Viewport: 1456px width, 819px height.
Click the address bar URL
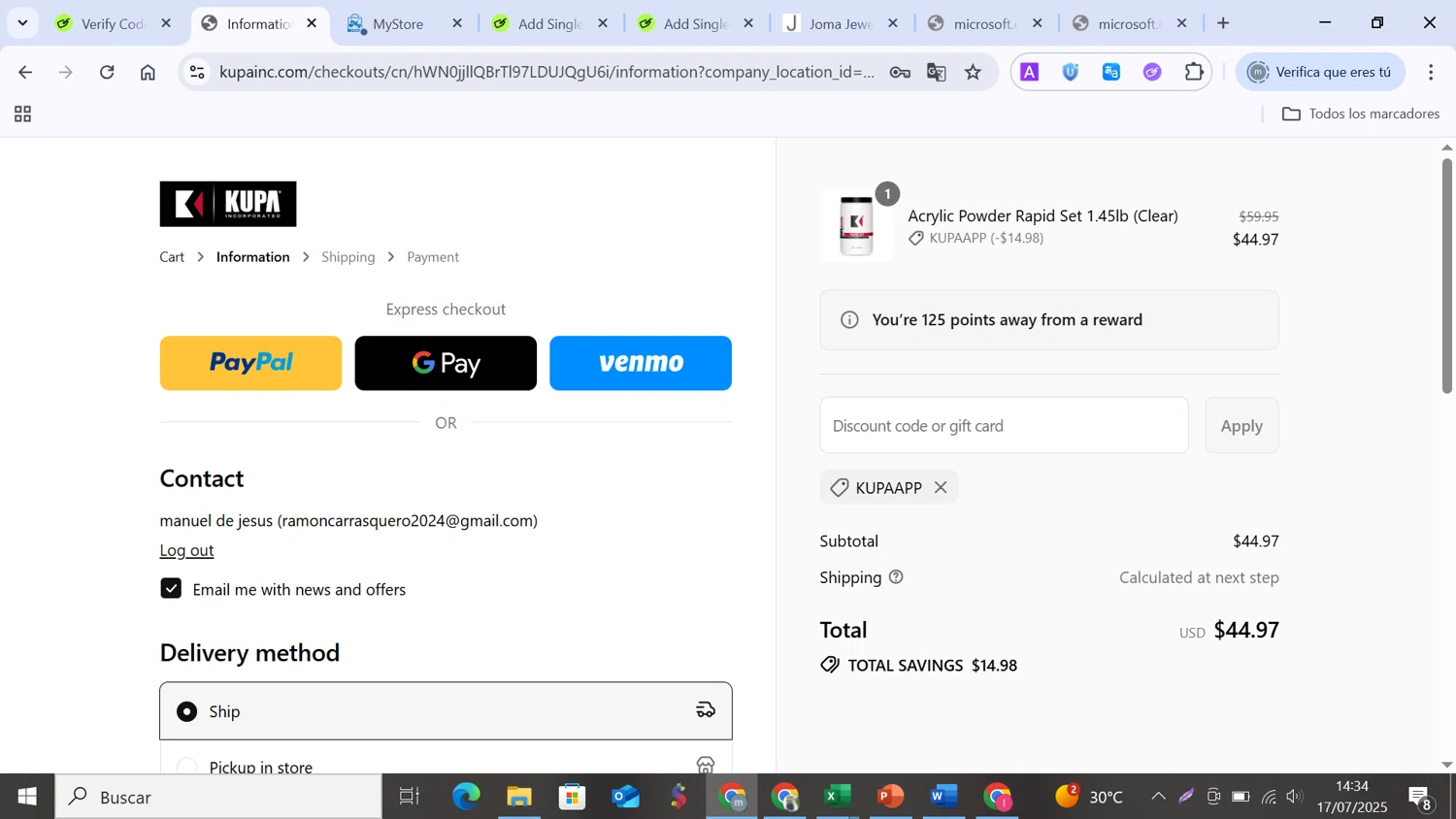[546, 72]
